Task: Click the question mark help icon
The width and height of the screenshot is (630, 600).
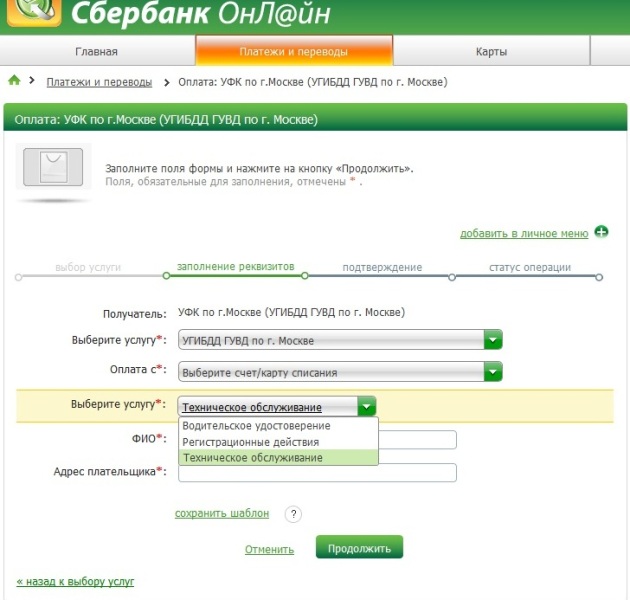Action: (x=293, y=514)
